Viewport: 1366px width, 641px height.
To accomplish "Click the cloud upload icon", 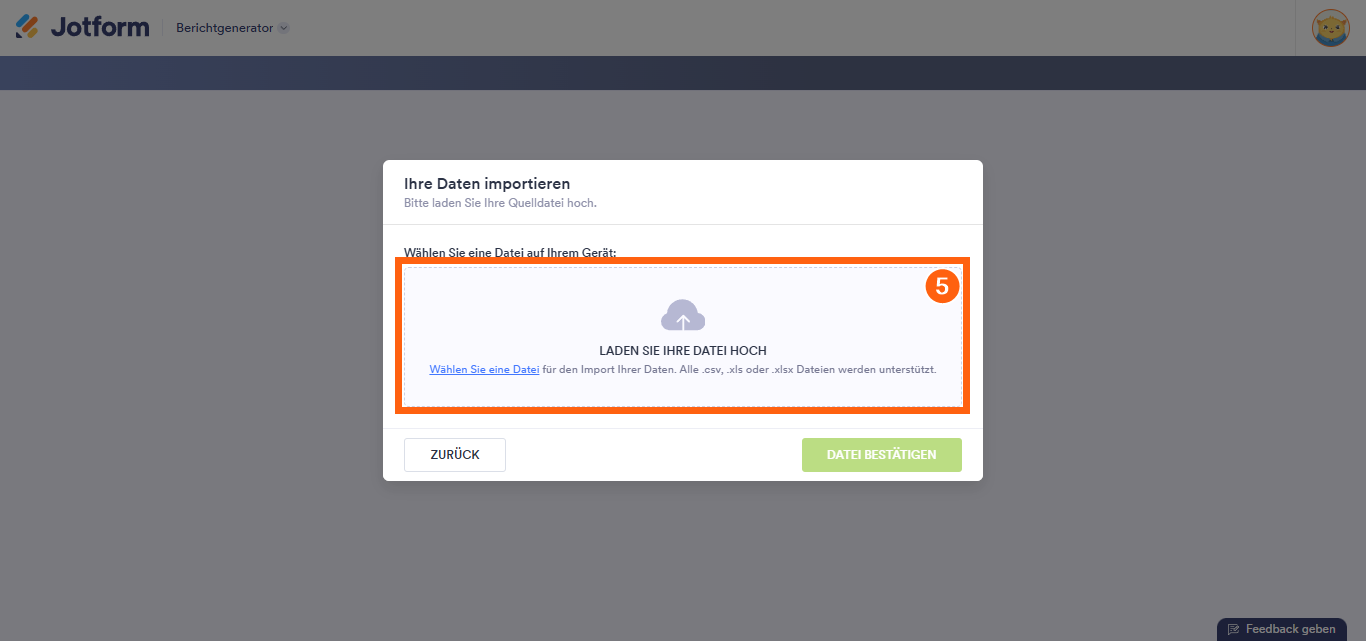I will 683,315.
